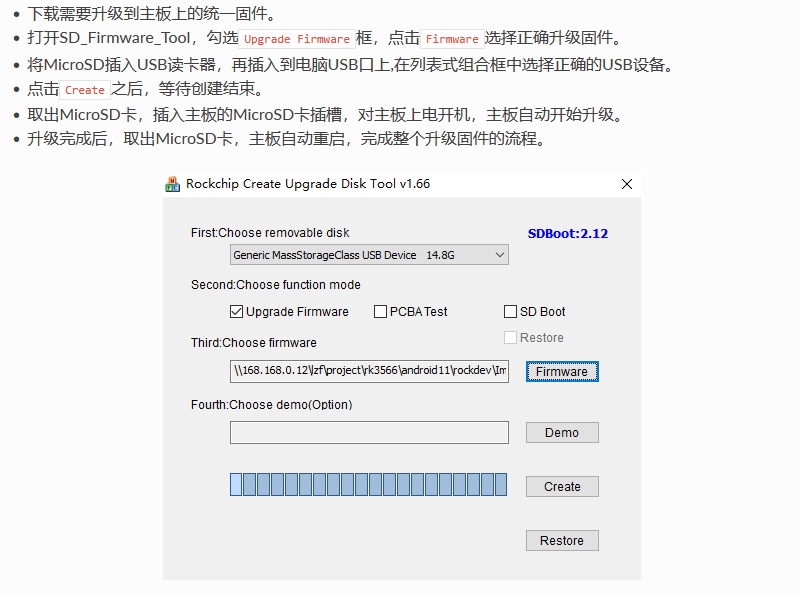The height and width of the screenshot is (597, 800).
Task: Click the Demo browse button
Action: click(x=562, y=433)
